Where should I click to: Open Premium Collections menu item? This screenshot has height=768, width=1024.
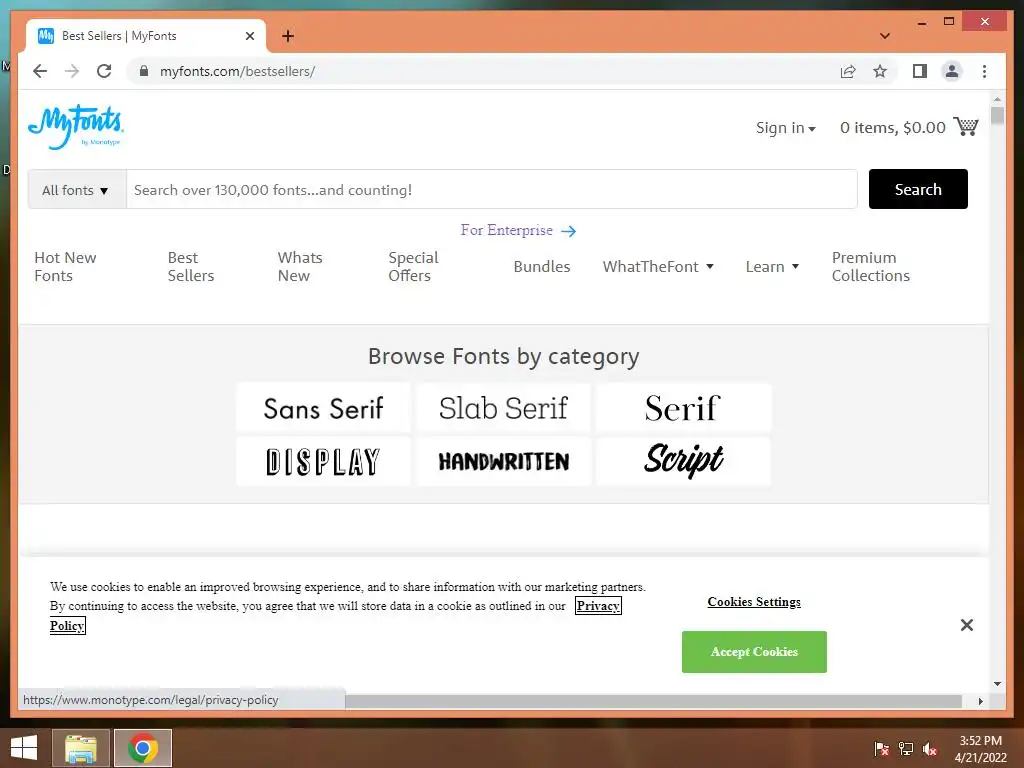[x=871, y=266]
